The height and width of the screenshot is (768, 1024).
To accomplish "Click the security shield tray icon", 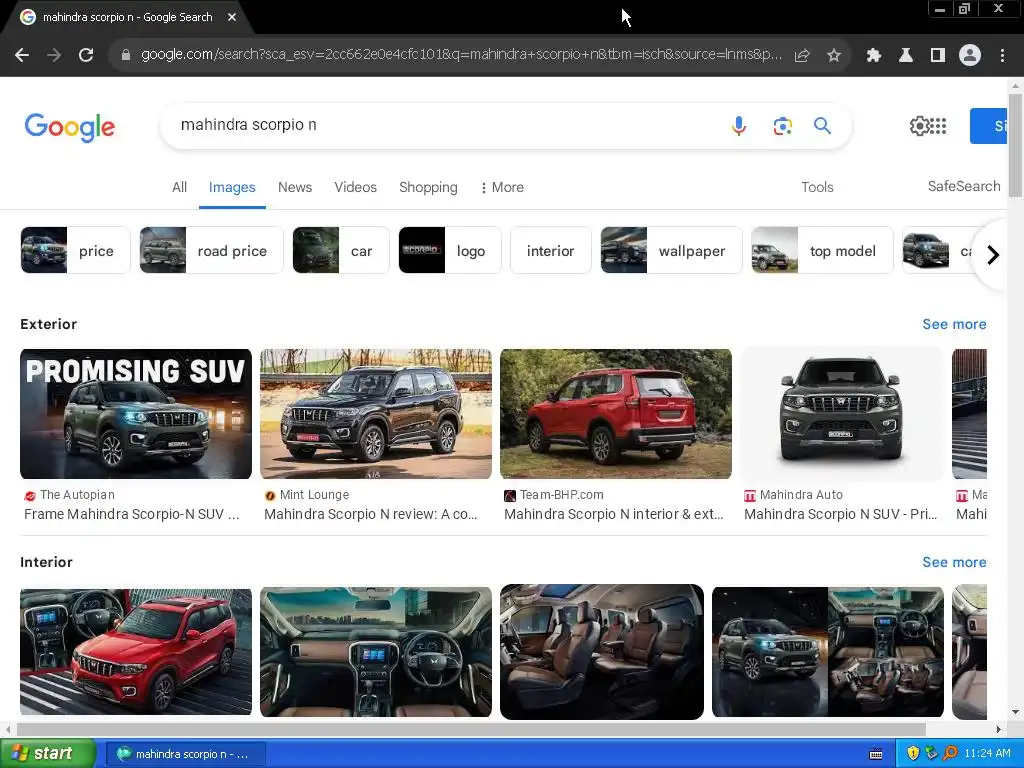I will (913, 753).
